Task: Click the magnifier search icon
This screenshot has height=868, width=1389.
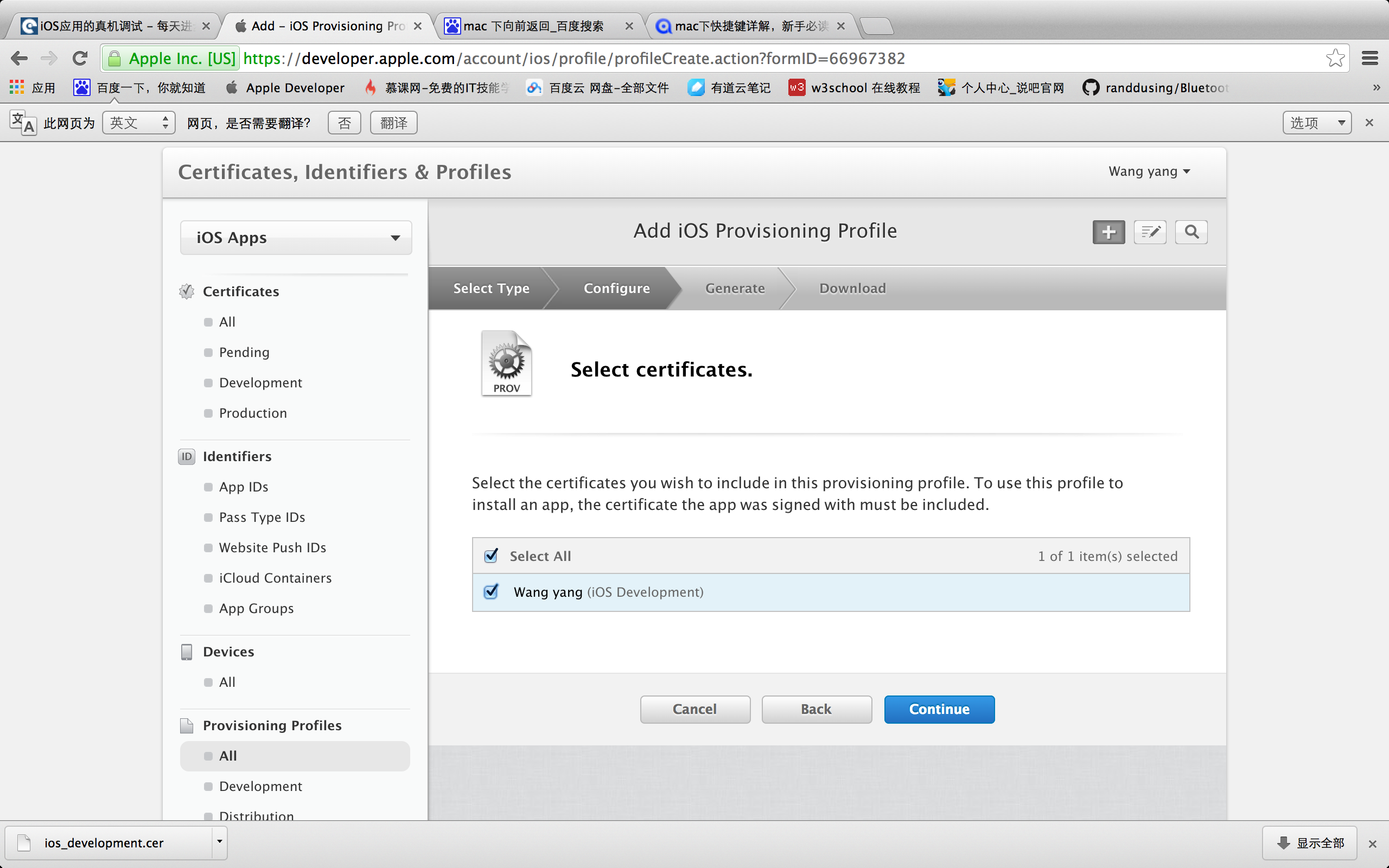Action: click(1192, 232)
